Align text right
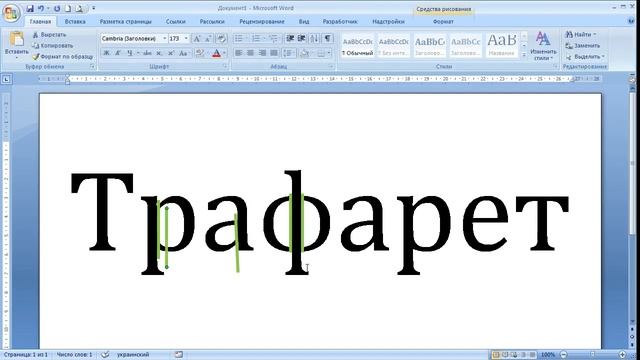Image resolution: width=640 pixels, height=360 pixels. [262, 53]
